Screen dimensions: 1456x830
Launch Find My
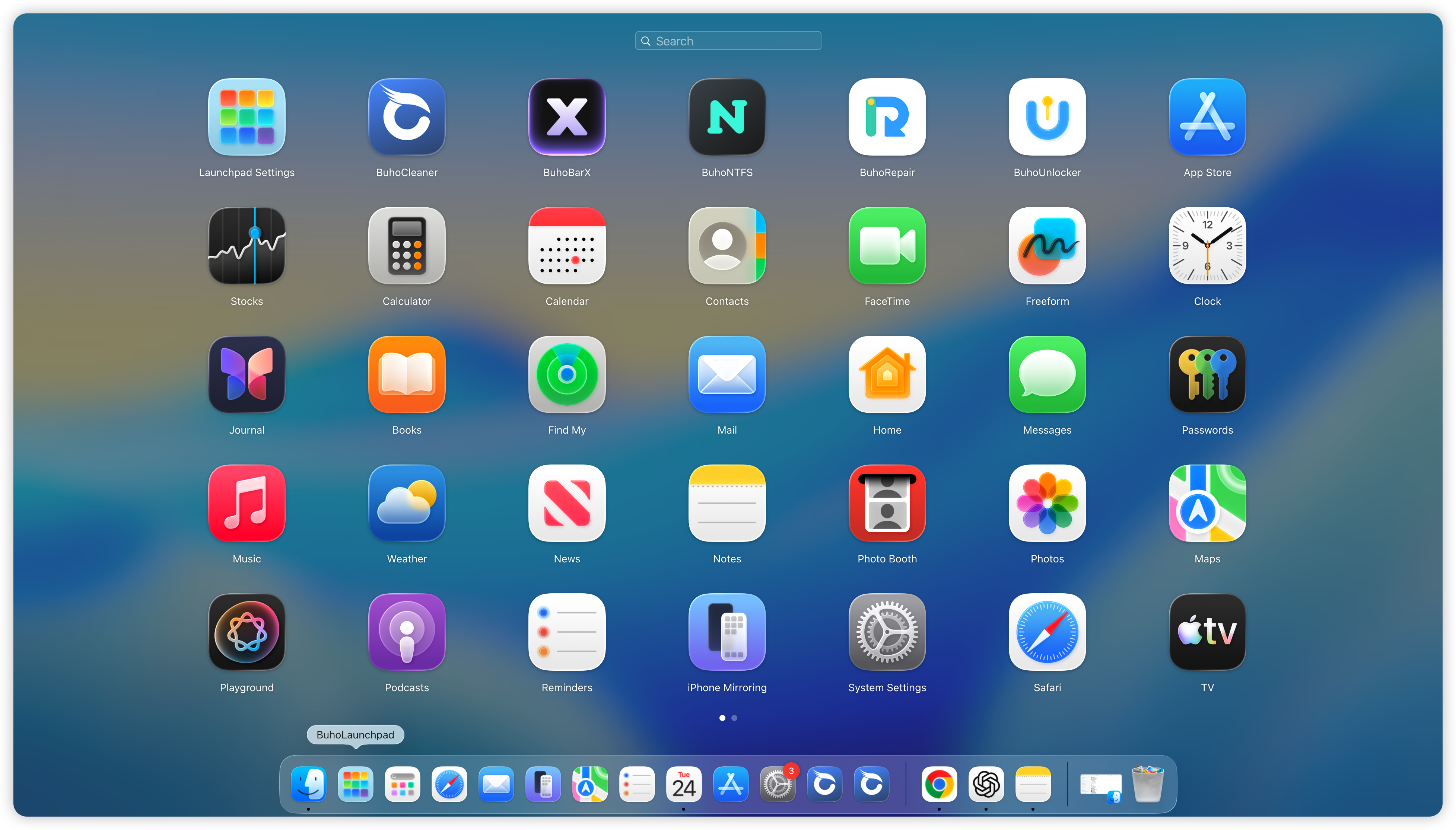[x=567, y=374]
